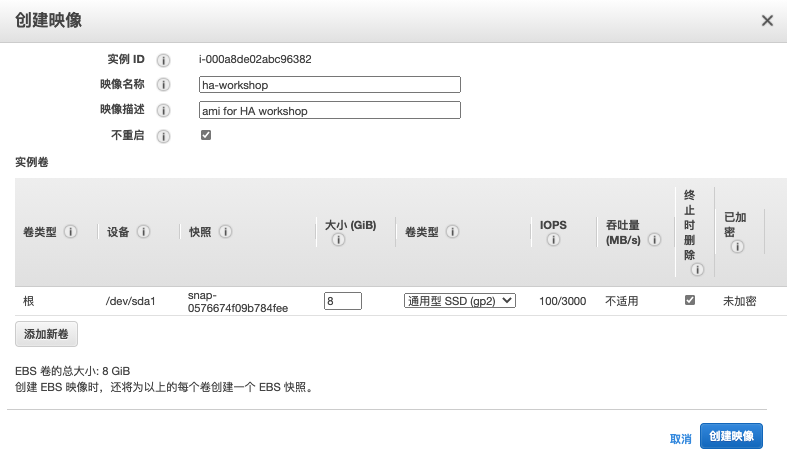Click info icon under IOPS header

tap(552, 240)
